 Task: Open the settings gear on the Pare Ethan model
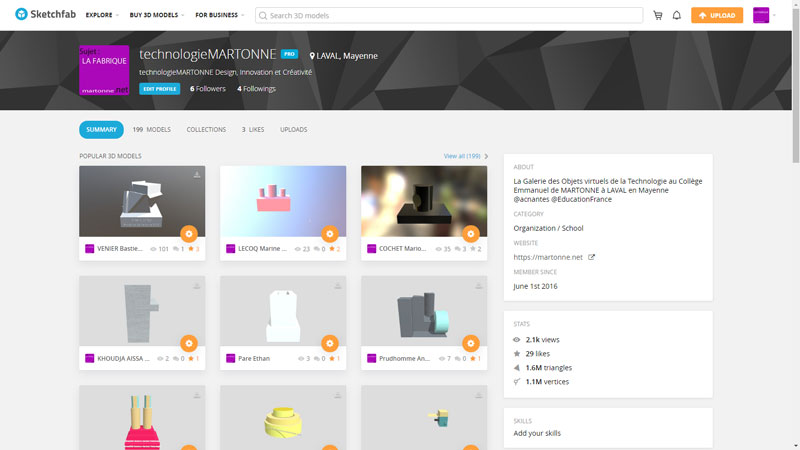330,343
